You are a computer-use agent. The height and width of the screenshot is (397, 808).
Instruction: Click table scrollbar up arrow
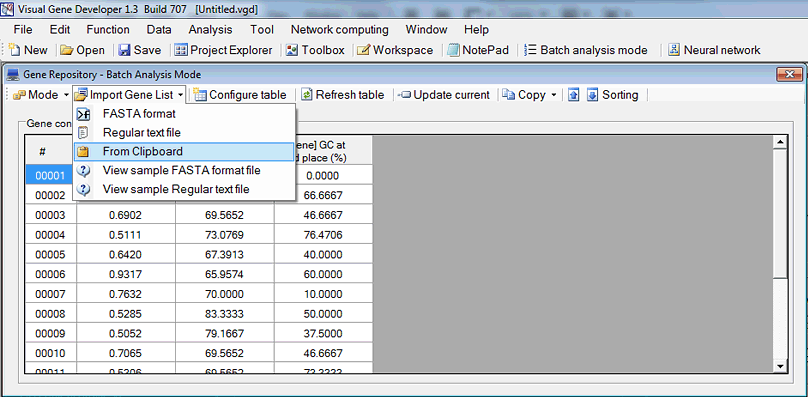(780, 142)
